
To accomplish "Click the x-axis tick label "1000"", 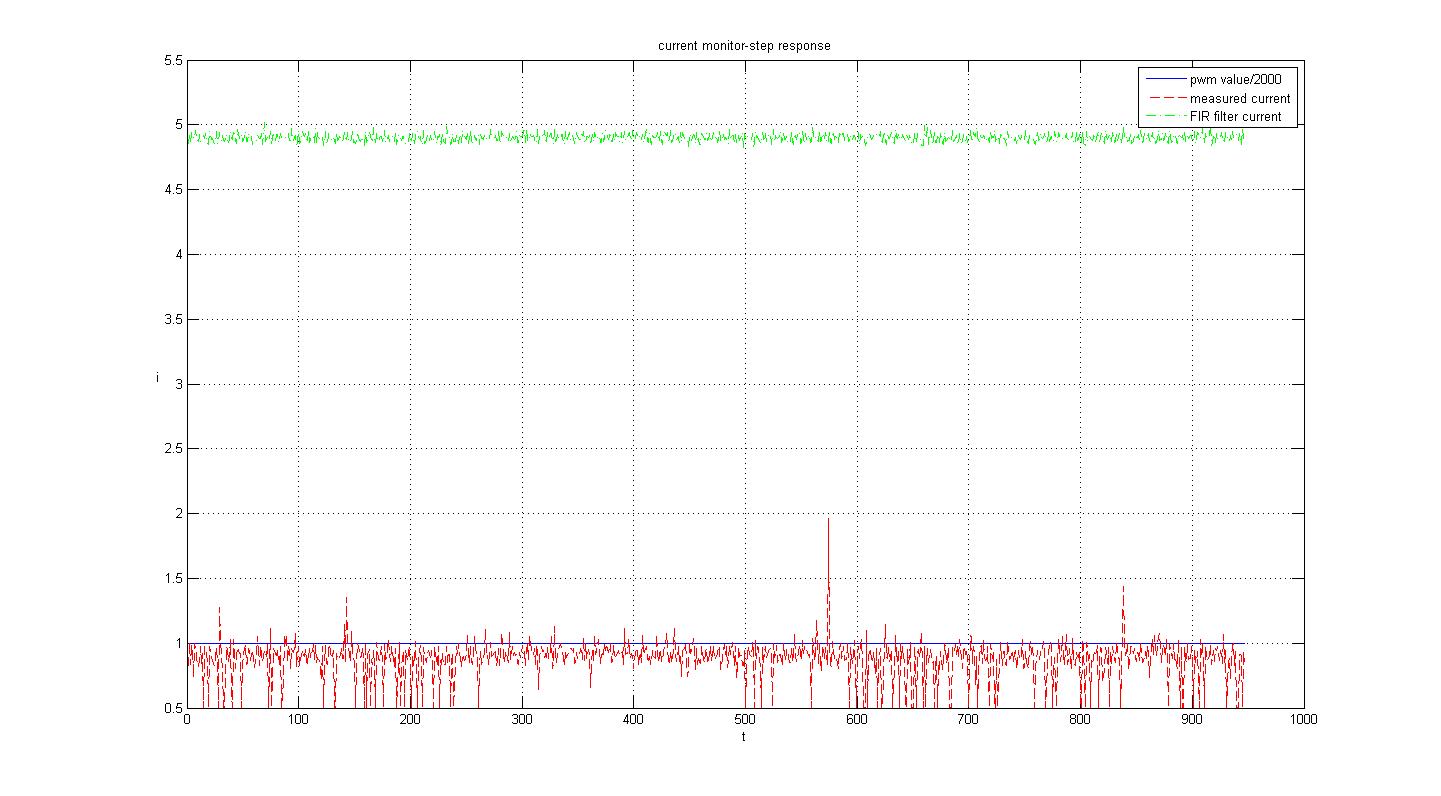I will (1303, 720).
